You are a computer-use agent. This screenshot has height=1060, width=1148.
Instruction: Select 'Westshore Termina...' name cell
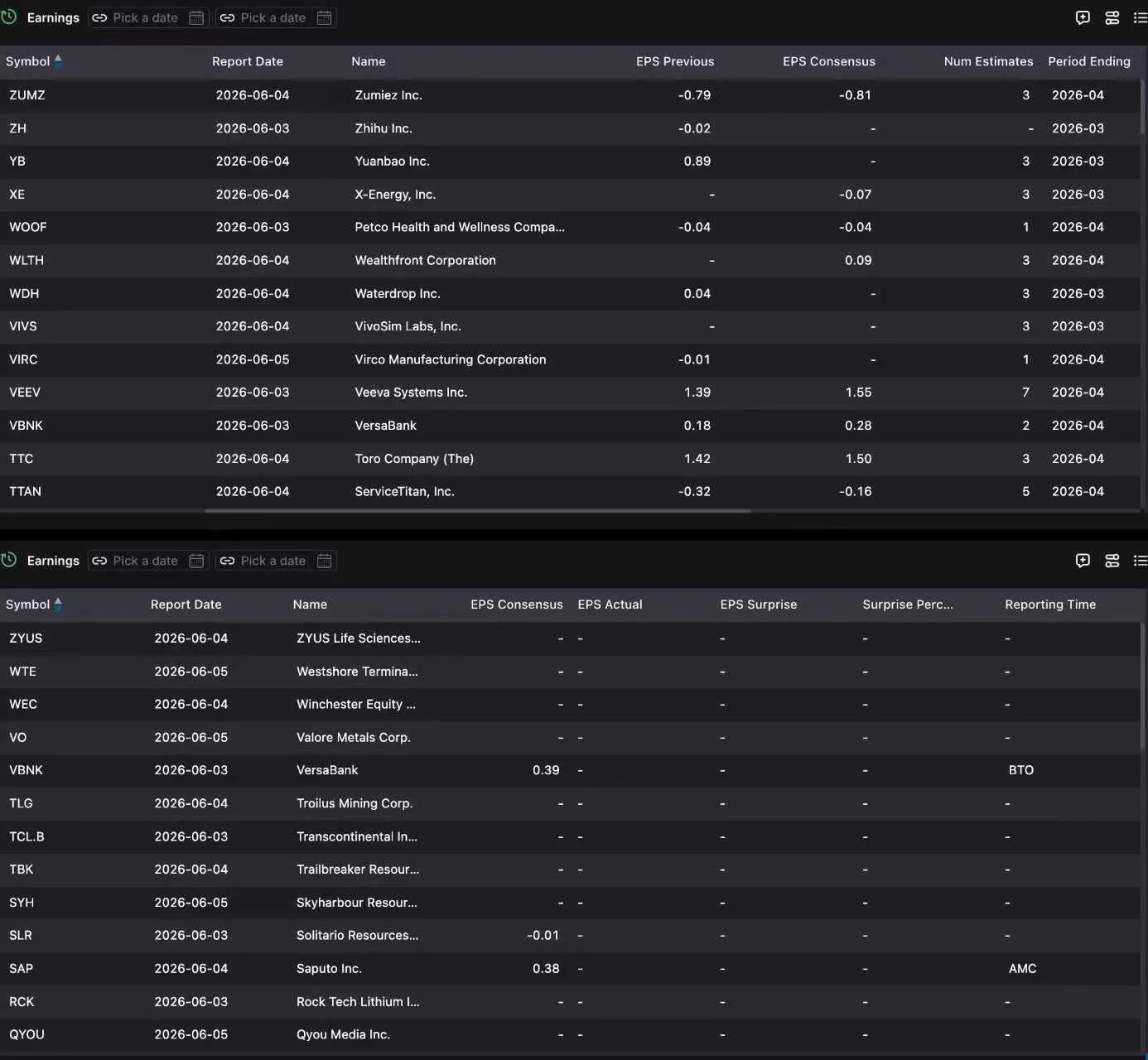[x=357, y=672]
